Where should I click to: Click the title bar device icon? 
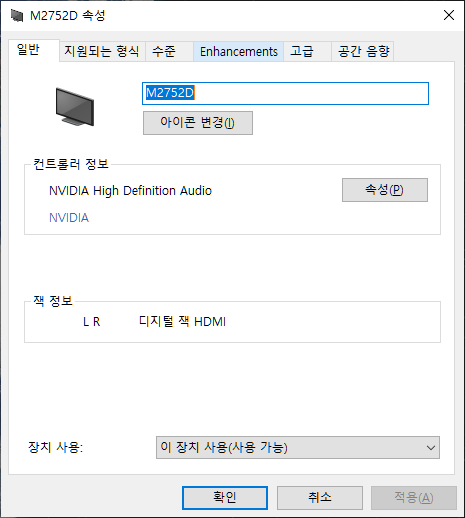(17, 15)
